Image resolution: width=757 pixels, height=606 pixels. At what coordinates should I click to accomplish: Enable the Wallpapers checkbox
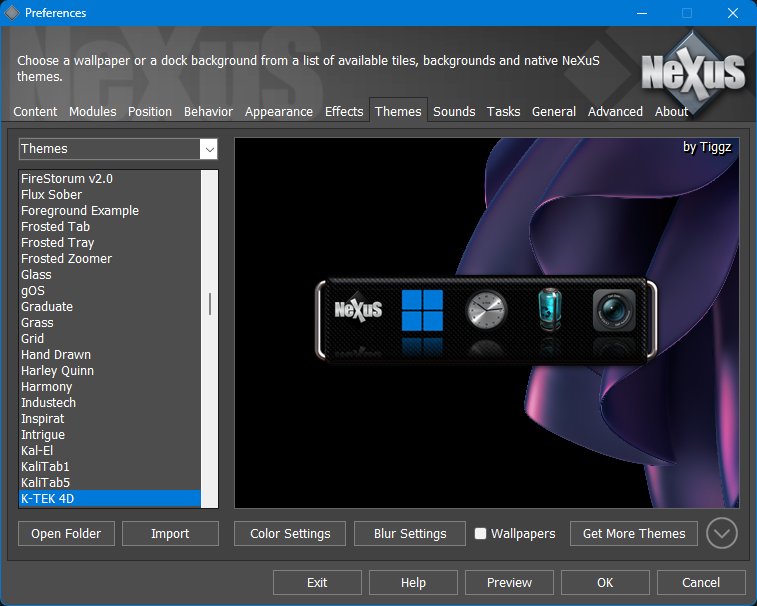[480, 533]
